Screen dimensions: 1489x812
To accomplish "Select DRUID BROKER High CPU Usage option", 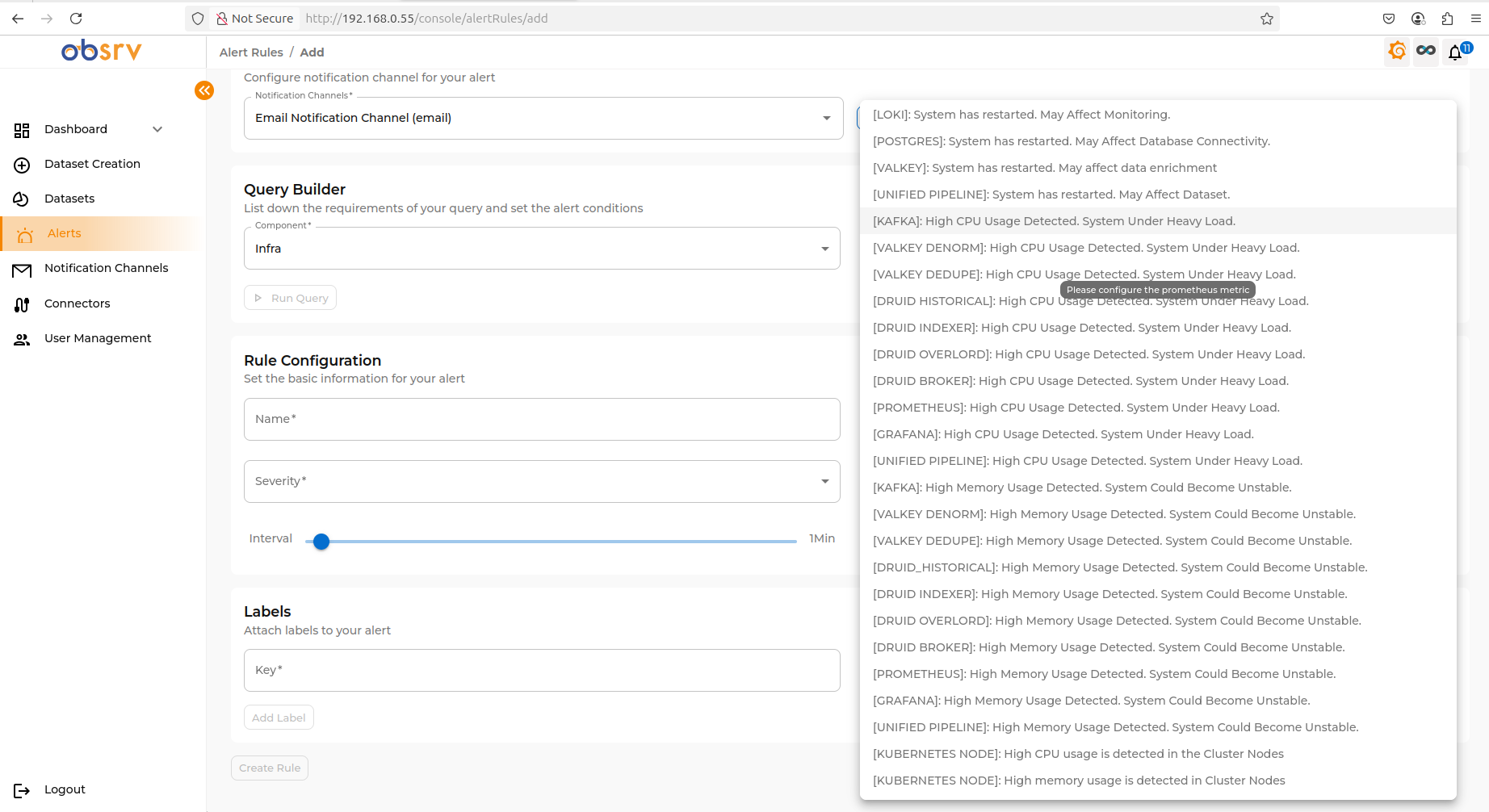I will click(1158, 381).
